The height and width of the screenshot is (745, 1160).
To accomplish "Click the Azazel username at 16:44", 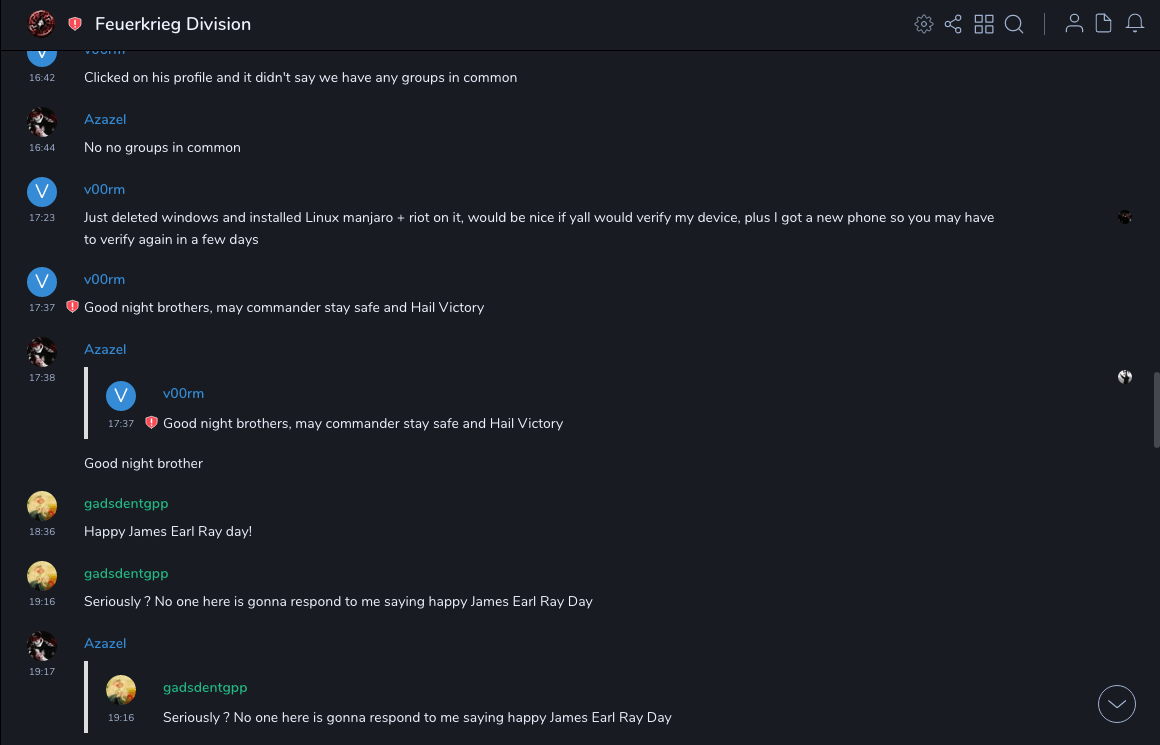I will 105,119.
